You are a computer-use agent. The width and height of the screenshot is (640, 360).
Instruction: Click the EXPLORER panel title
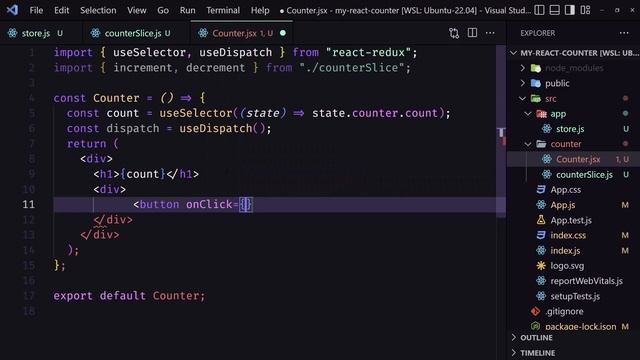pos(538,33)
